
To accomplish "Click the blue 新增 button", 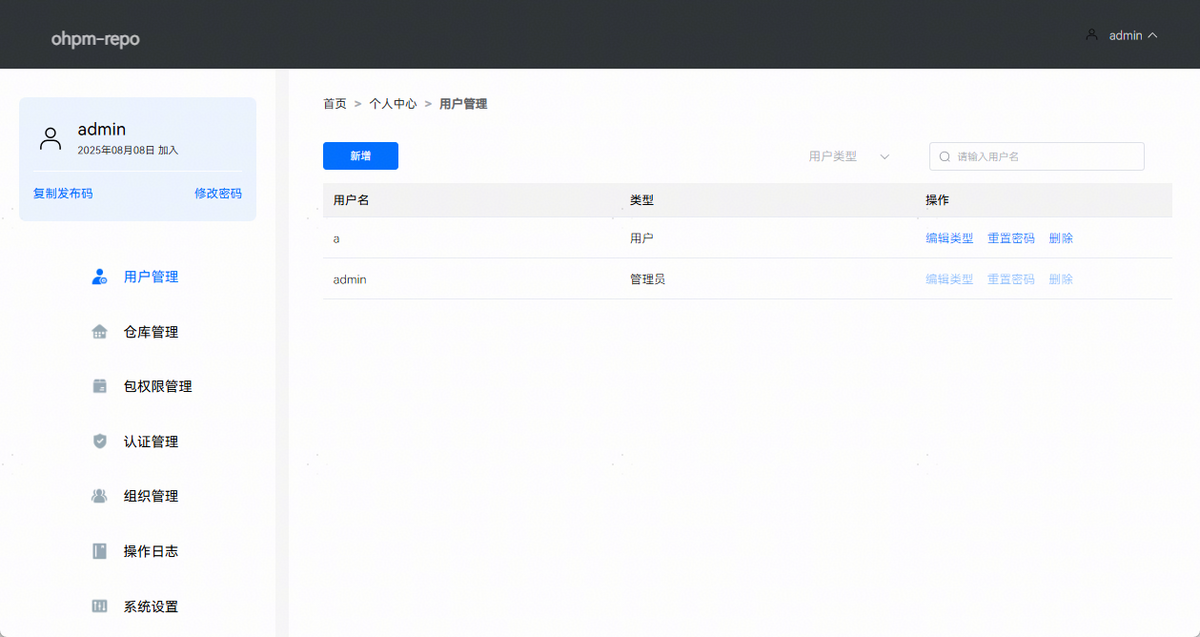I will click(x=360, y=156).
